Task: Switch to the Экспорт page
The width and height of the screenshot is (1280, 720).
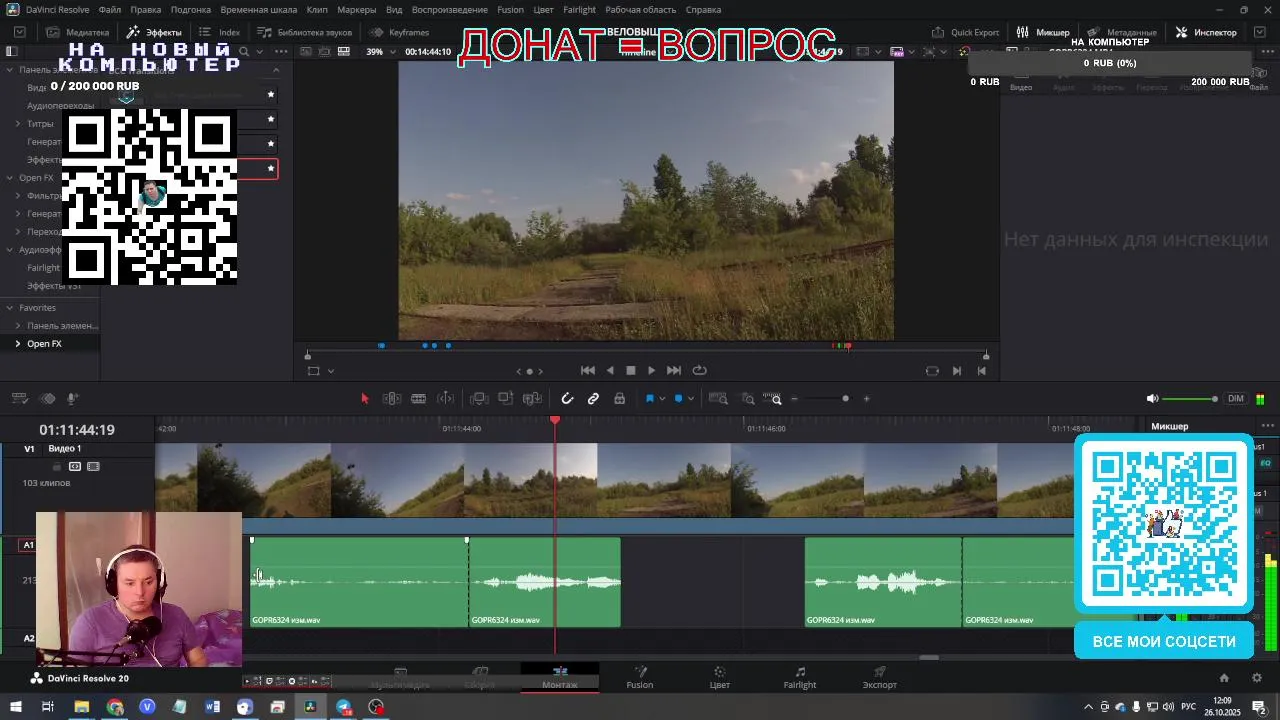Action: [x=880, y=677]
